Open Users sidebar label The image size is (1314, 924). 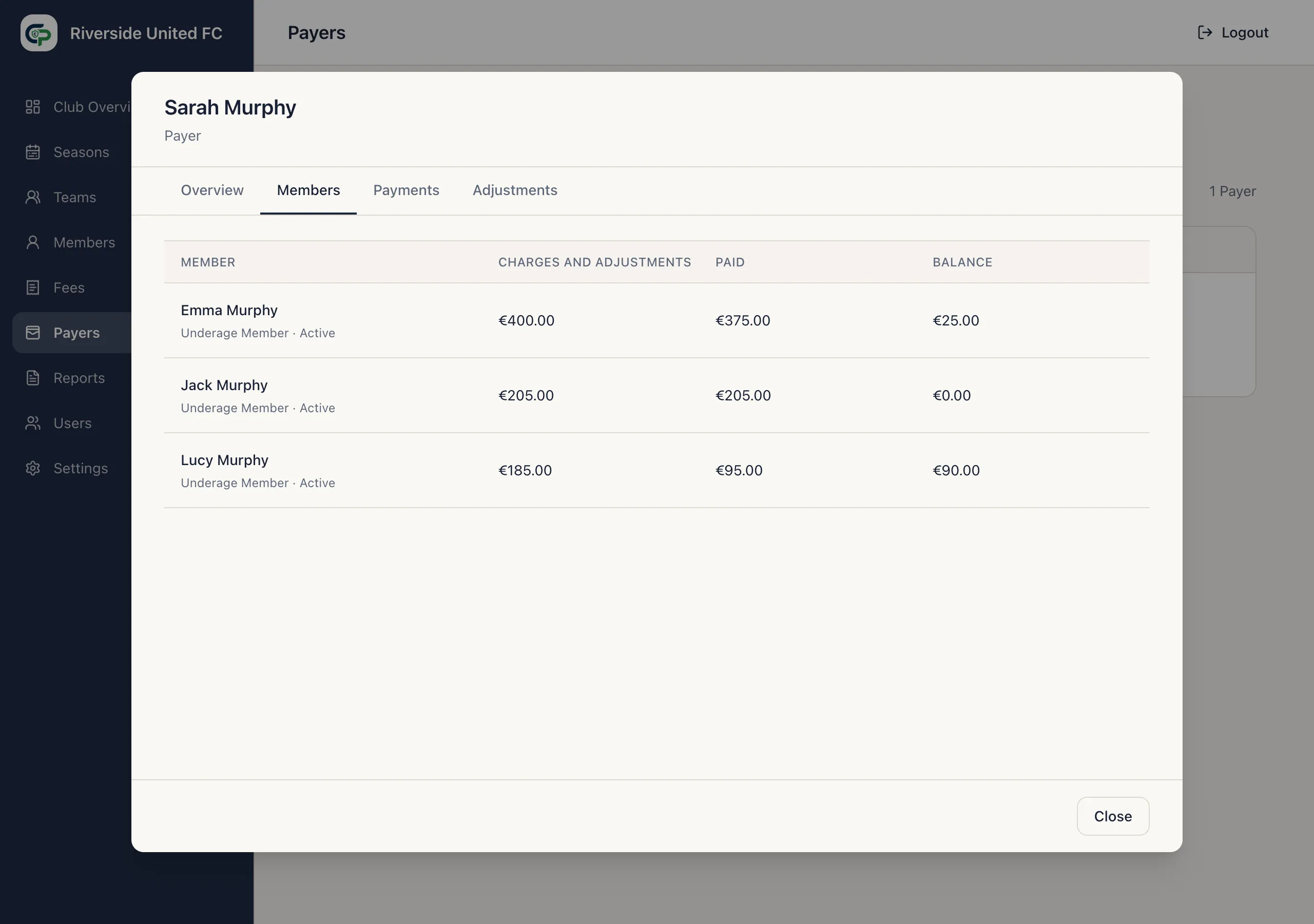(x=73, y=423)
